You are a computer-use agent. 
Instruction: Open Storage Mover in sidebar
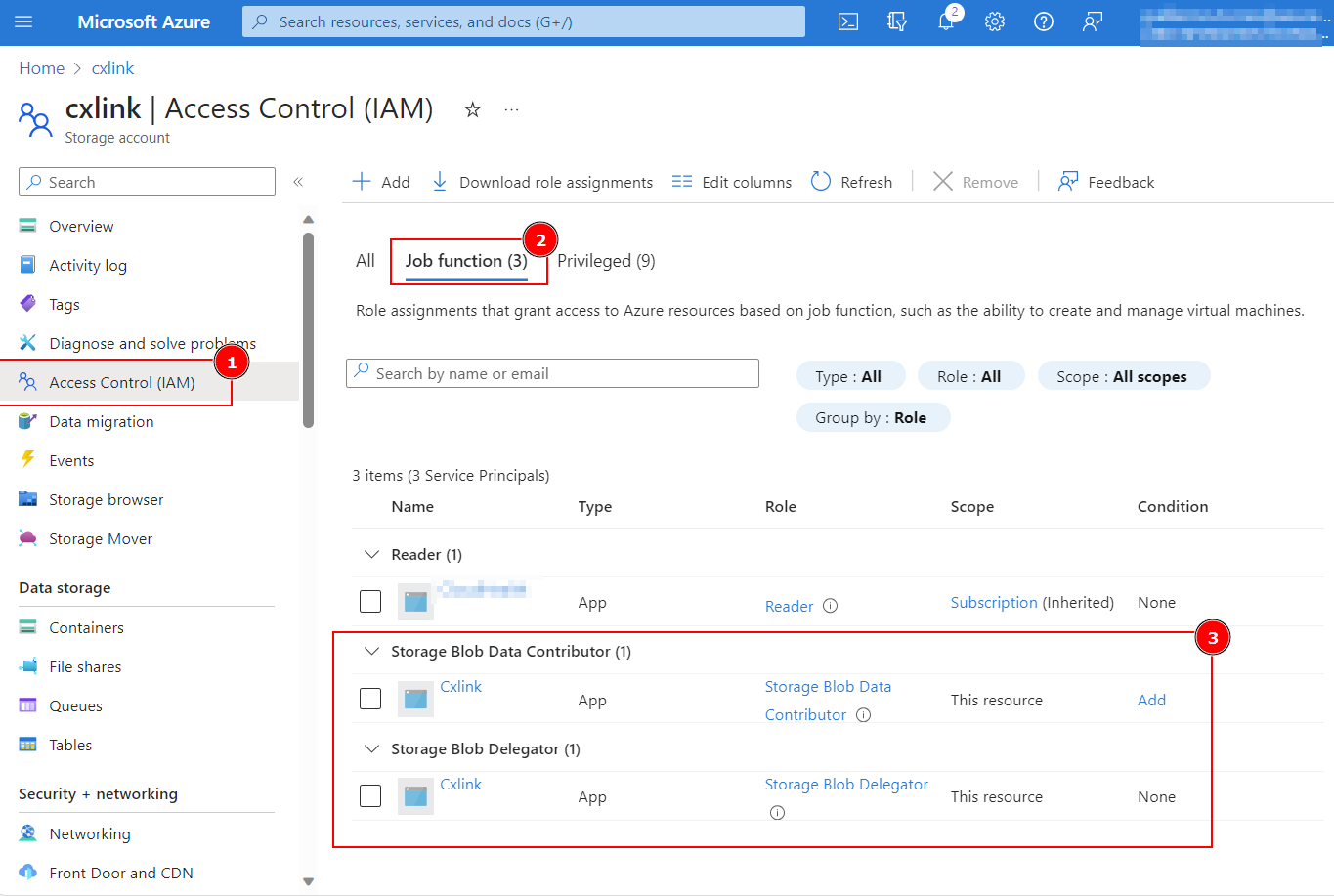101,538
